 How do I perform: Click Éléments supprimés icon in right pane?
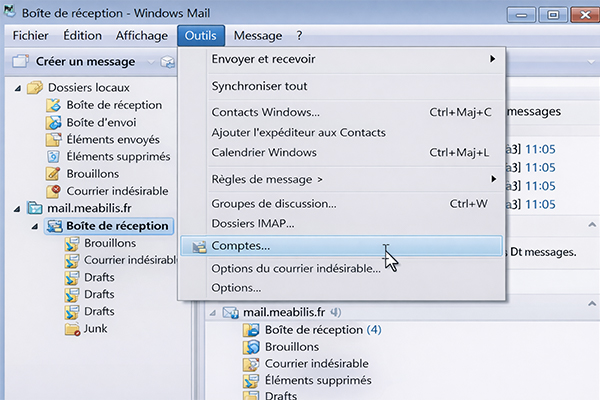[x=251, y=380]
